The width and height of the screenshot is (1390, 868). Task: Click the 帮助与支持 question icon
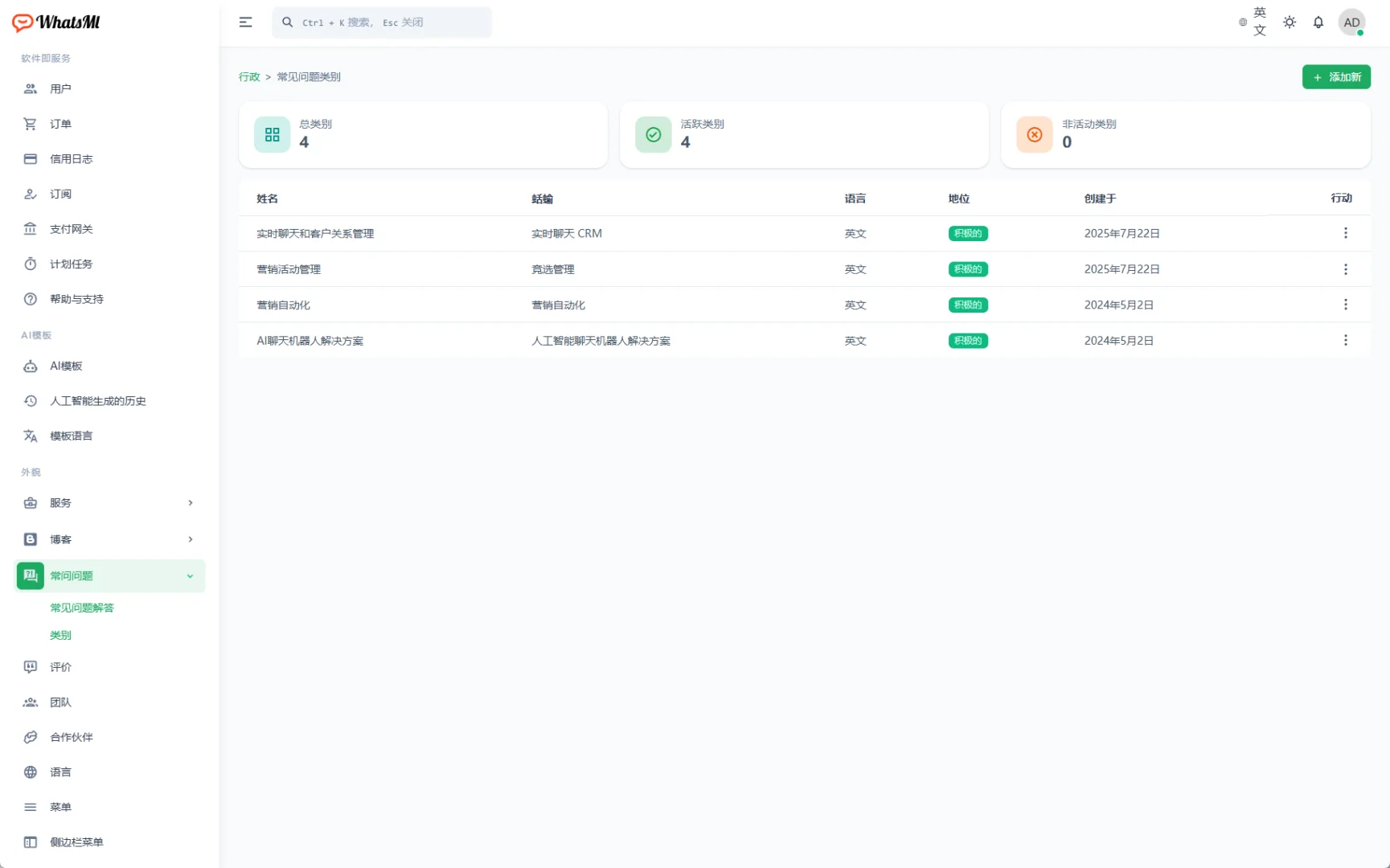pos(31,299)
